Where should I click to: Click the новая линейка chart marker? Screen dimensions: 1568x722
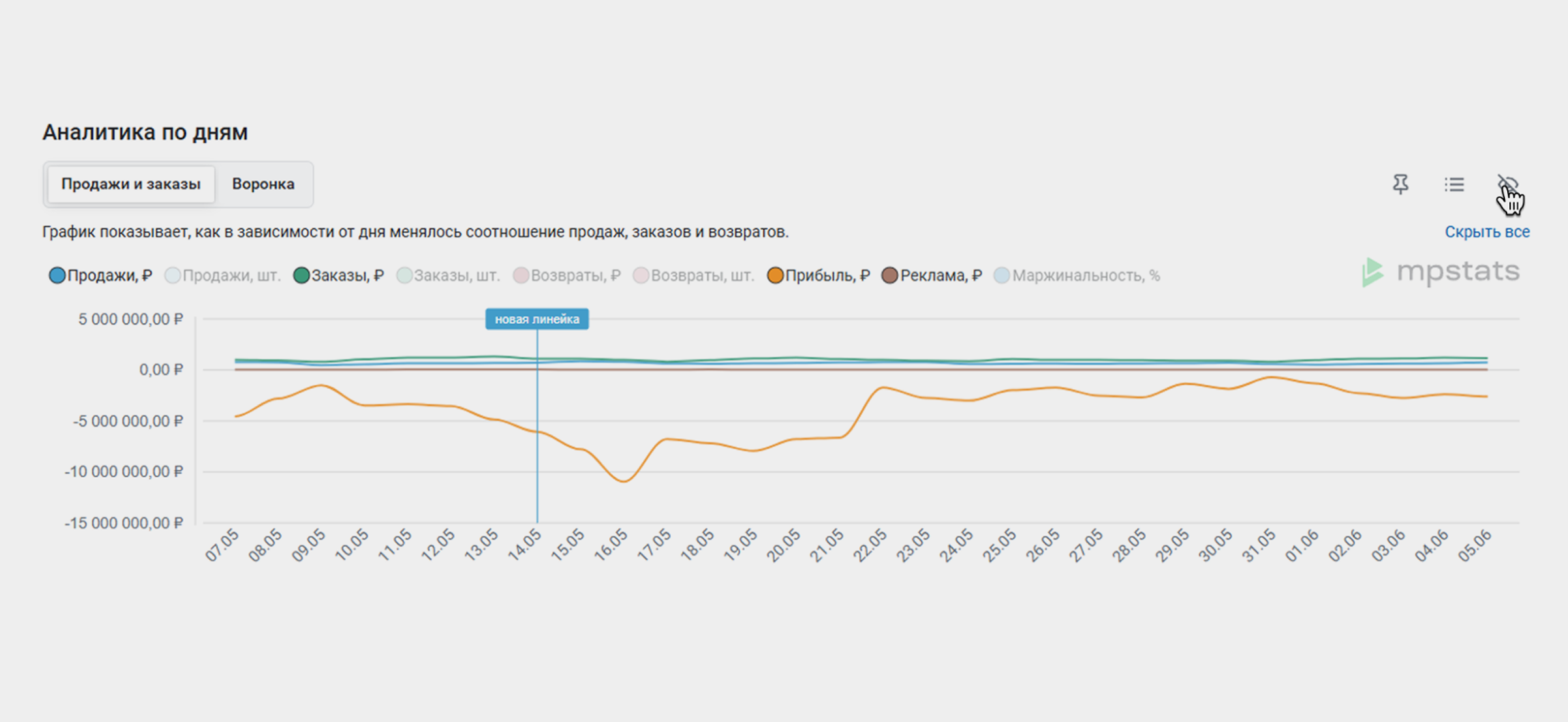pyautogui.click(x=536, y=319)
